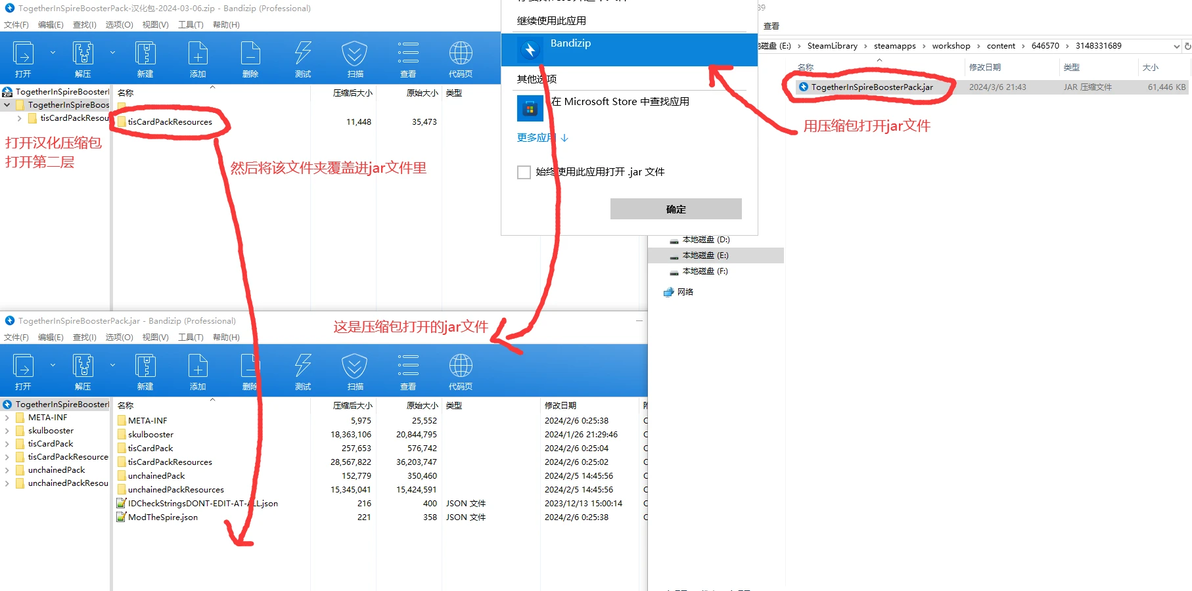Click Test lightning icon in the jar window toolbar
Viewport: 1192px width, 591px height.
click(x=303, y=366)
